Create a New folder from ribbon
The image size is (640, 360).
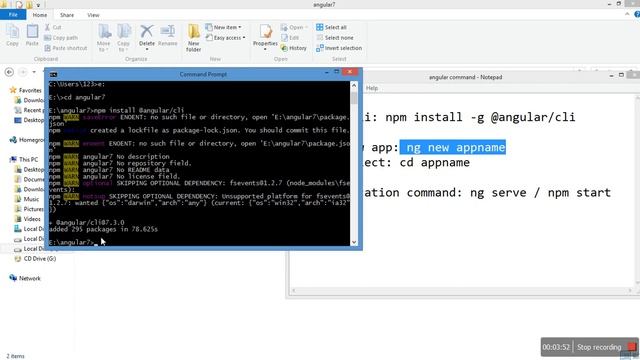point(193,38)
